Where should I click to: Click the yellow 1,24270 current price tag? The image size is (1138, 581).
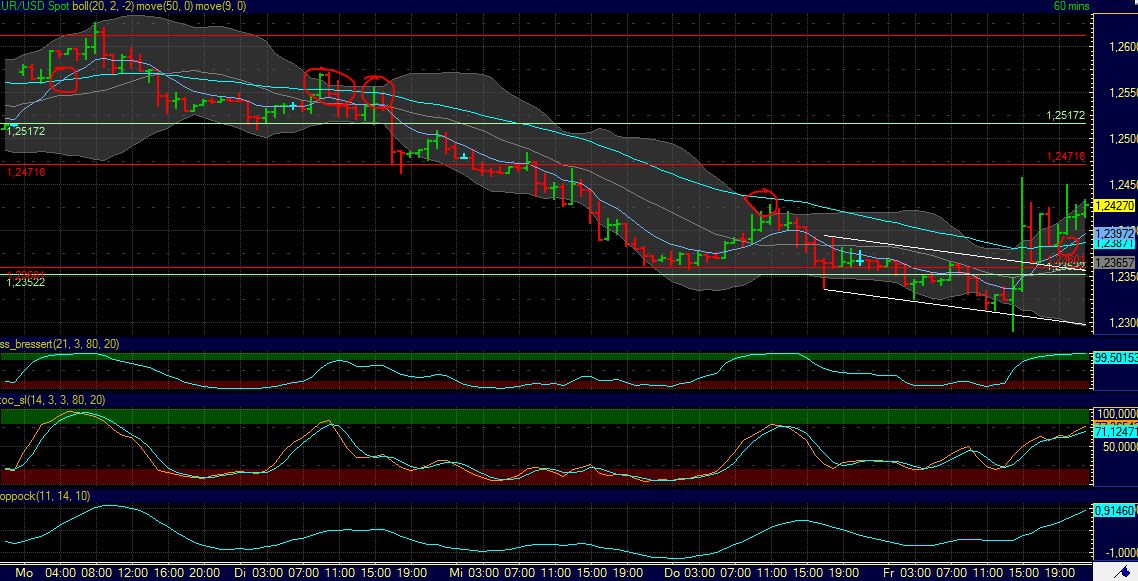click(x=1115, y=206)
